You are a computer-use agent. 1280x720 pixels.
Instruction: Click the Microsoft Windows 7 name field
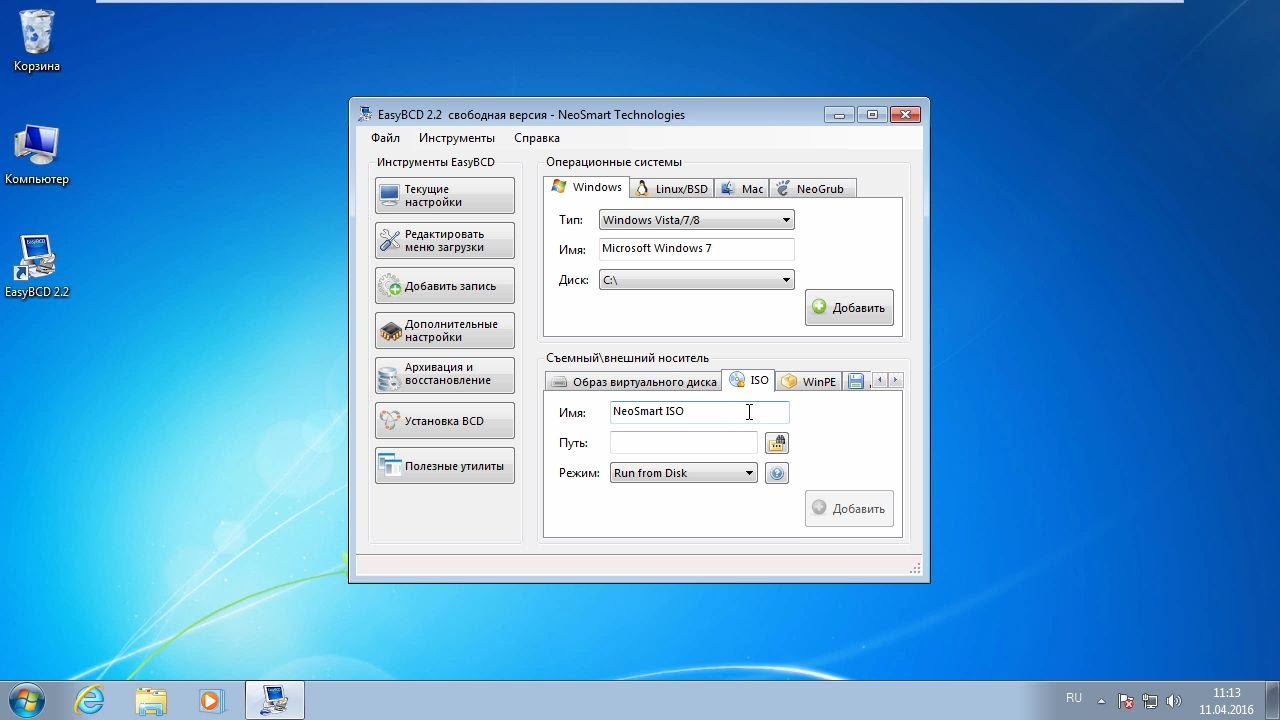[697, 249]
